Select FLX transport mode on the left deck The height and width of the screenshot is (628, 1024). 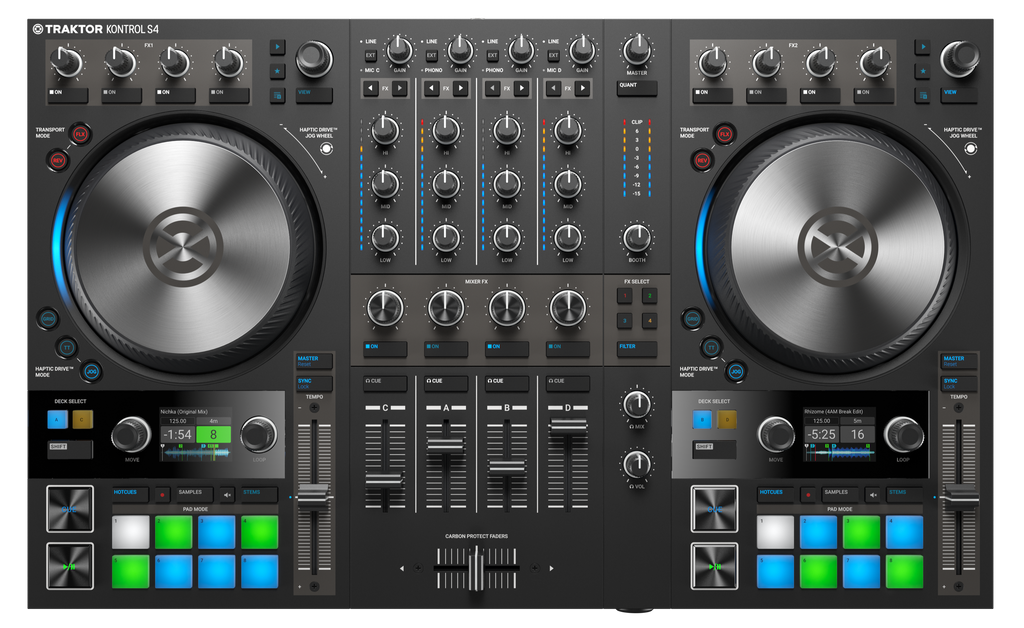click(78, 133)
